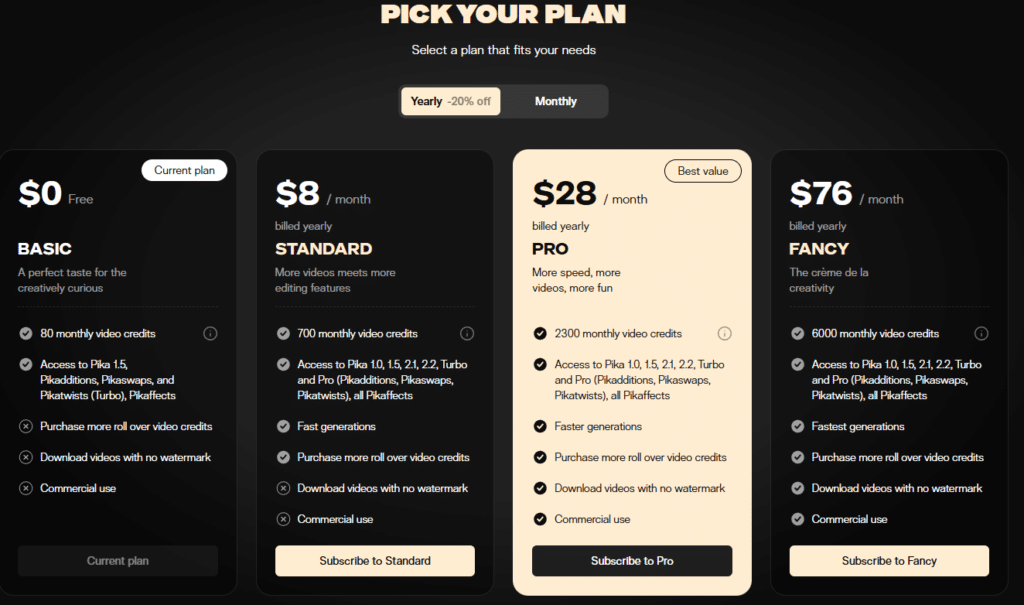Click info icon beside 6000 monthly video credits
The width and height of the screenshot is (1024, 605).
(981, 333)
